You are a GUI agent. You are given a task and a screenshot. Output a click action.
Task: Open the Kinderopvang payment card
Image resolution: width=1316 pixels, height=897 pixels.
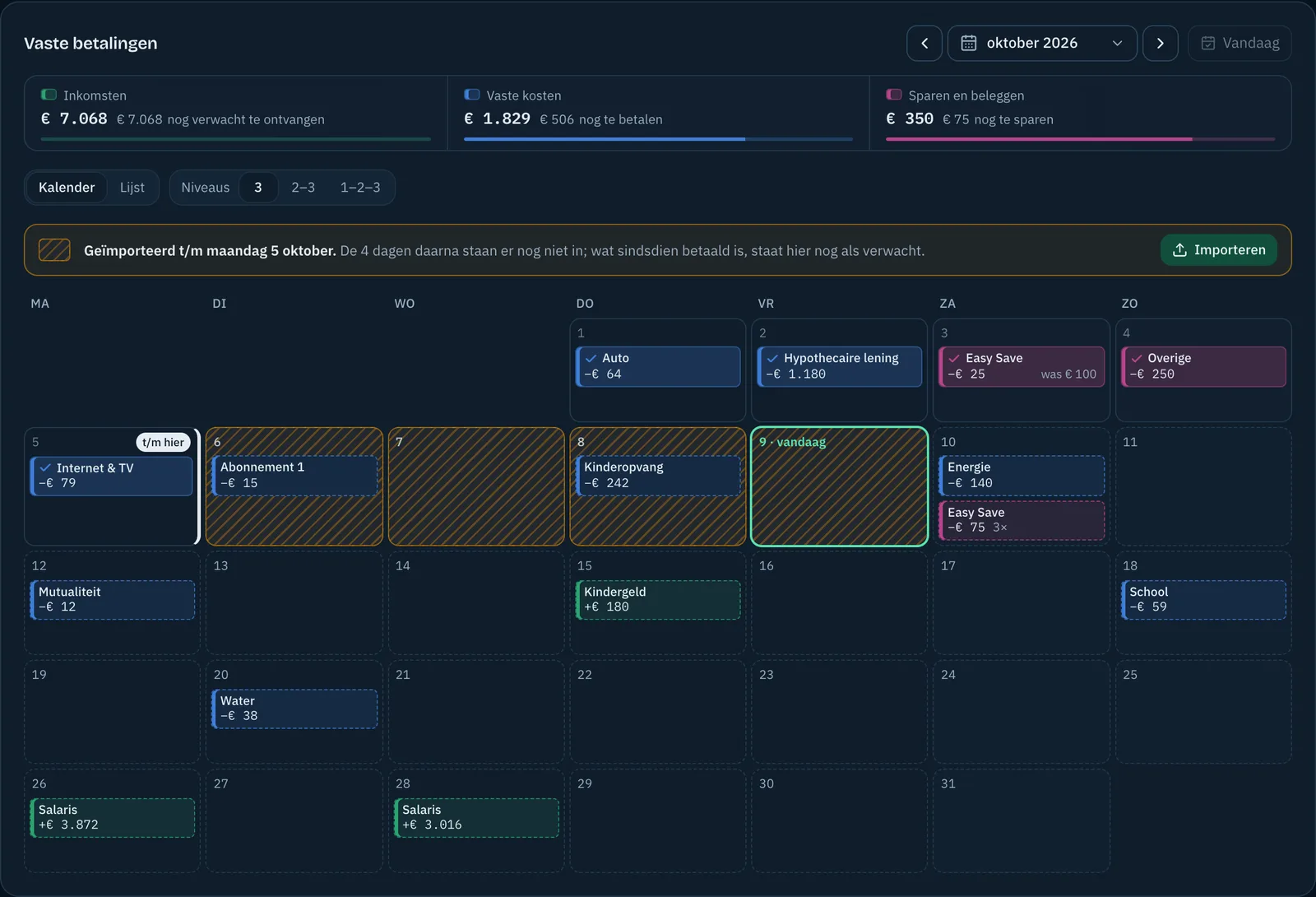click(x=659, y=476)
